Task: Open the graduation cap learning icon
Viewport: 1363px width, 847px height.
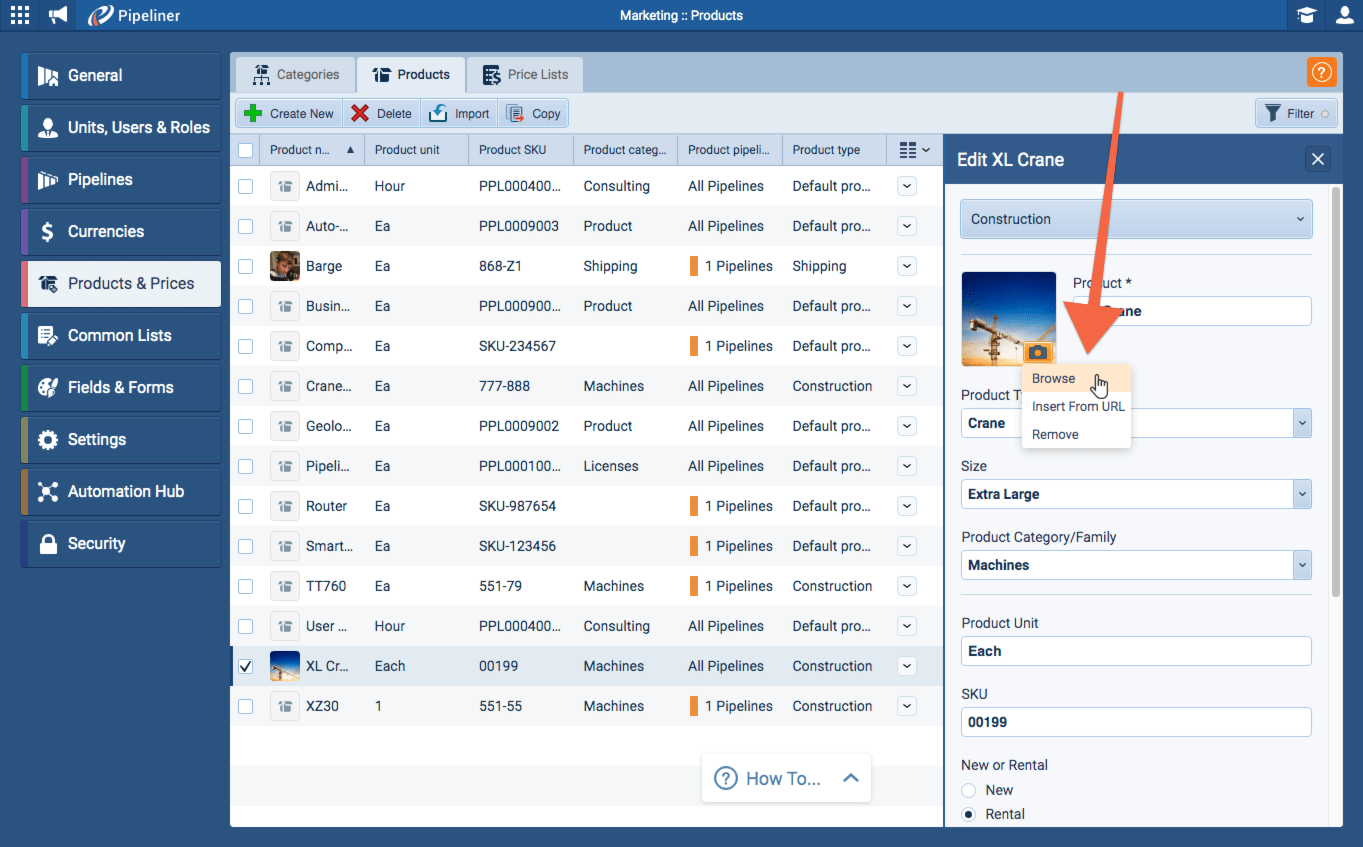Action: pos(1306,15)
